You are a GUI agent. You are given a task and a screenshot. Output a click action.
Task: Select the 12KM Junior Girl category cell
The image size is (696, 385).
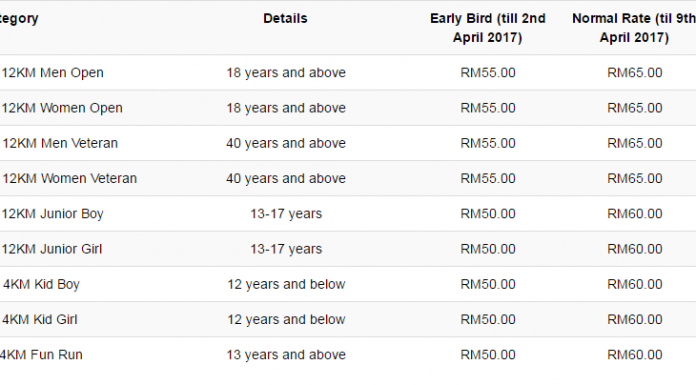click(x=52, y=249)
